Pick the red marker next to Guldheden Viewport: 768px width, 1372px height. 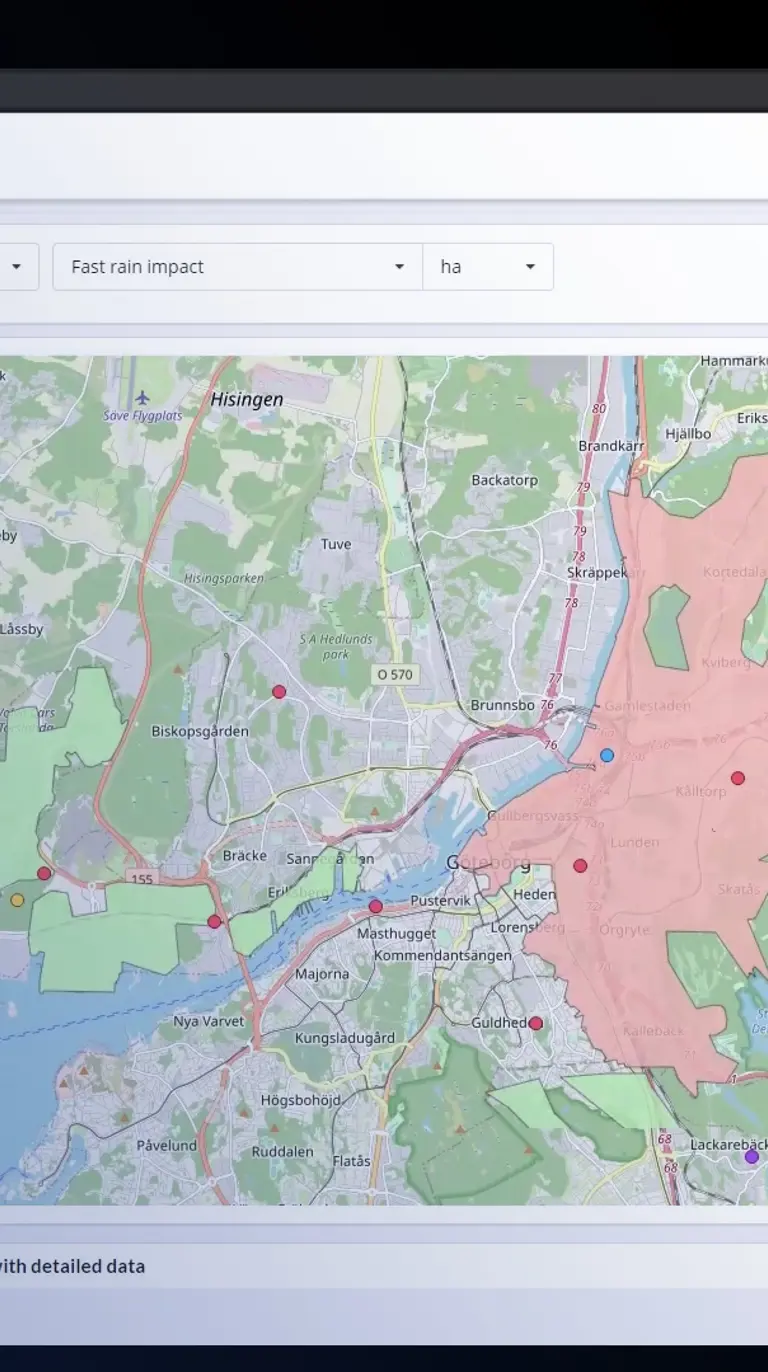pos(536,1023)
